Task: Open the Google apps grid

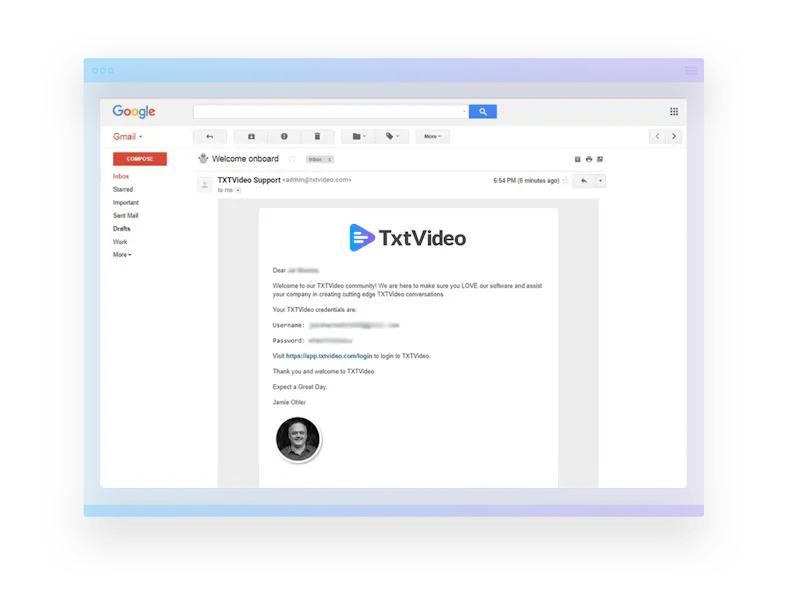Action: [674, 112]
